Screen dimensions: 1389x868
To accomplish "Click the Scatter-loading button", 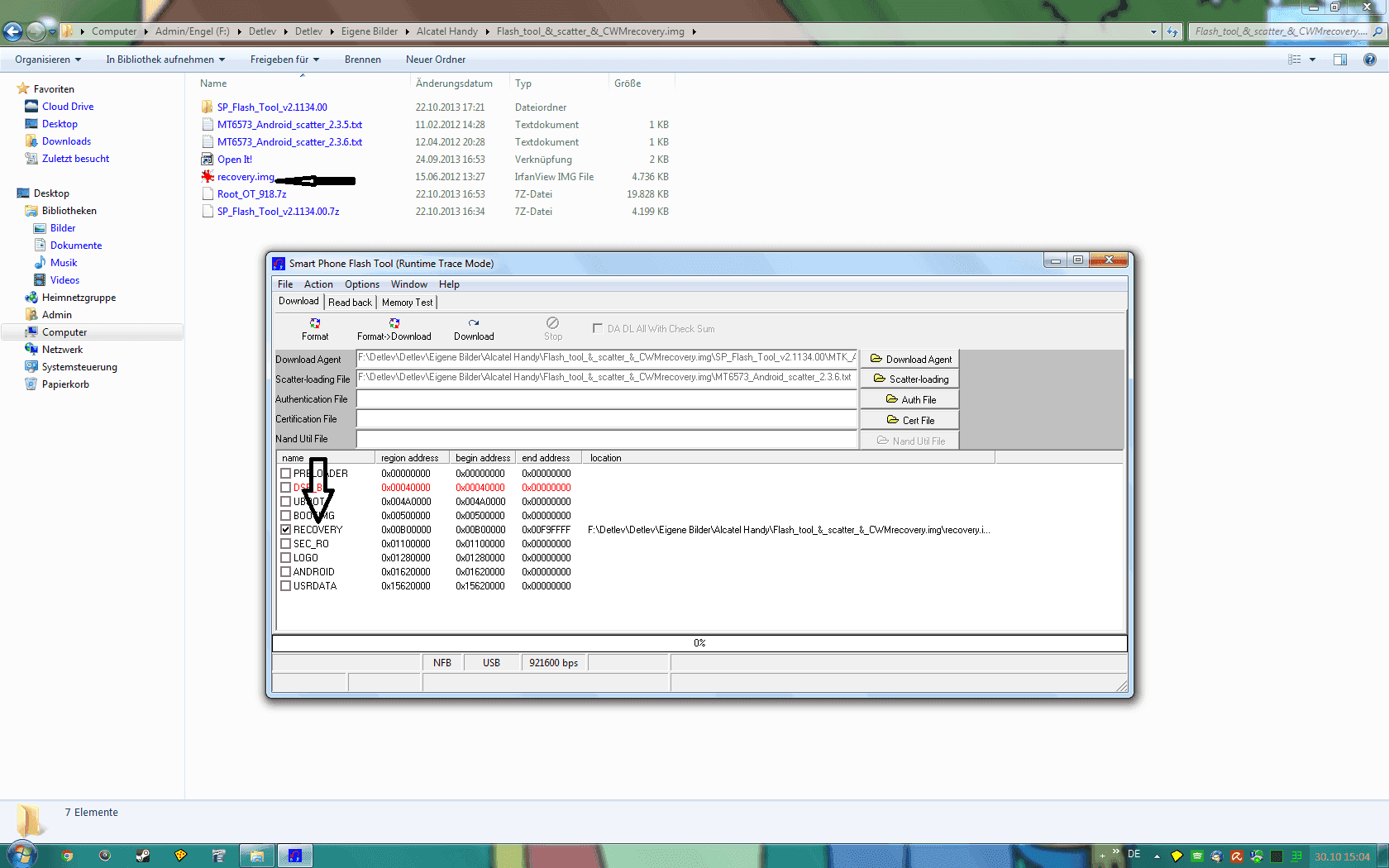I will [909, 379].
